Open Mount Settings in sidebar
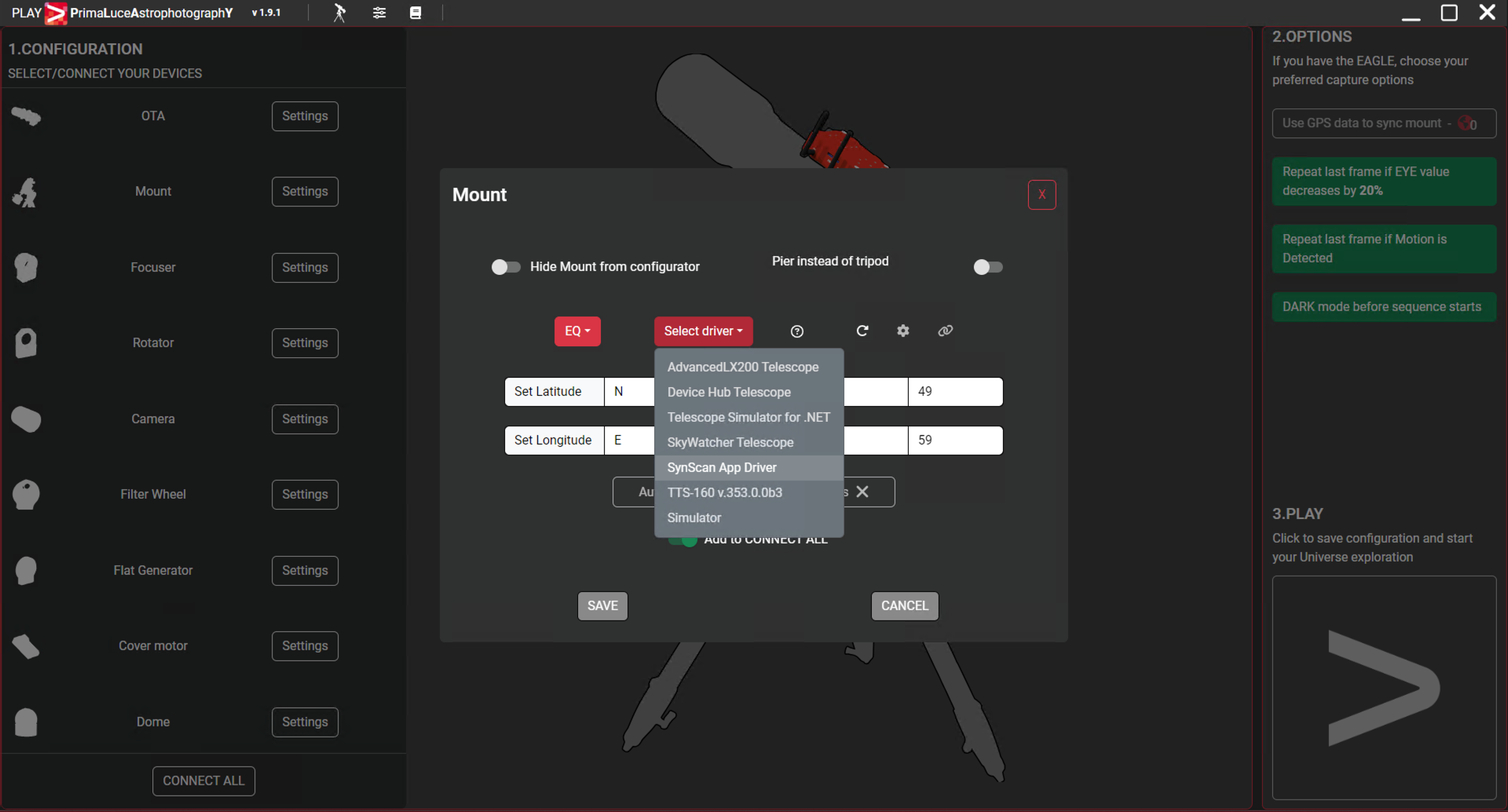Viewport: 1508px width, 812px height. (x=305, y=192)
